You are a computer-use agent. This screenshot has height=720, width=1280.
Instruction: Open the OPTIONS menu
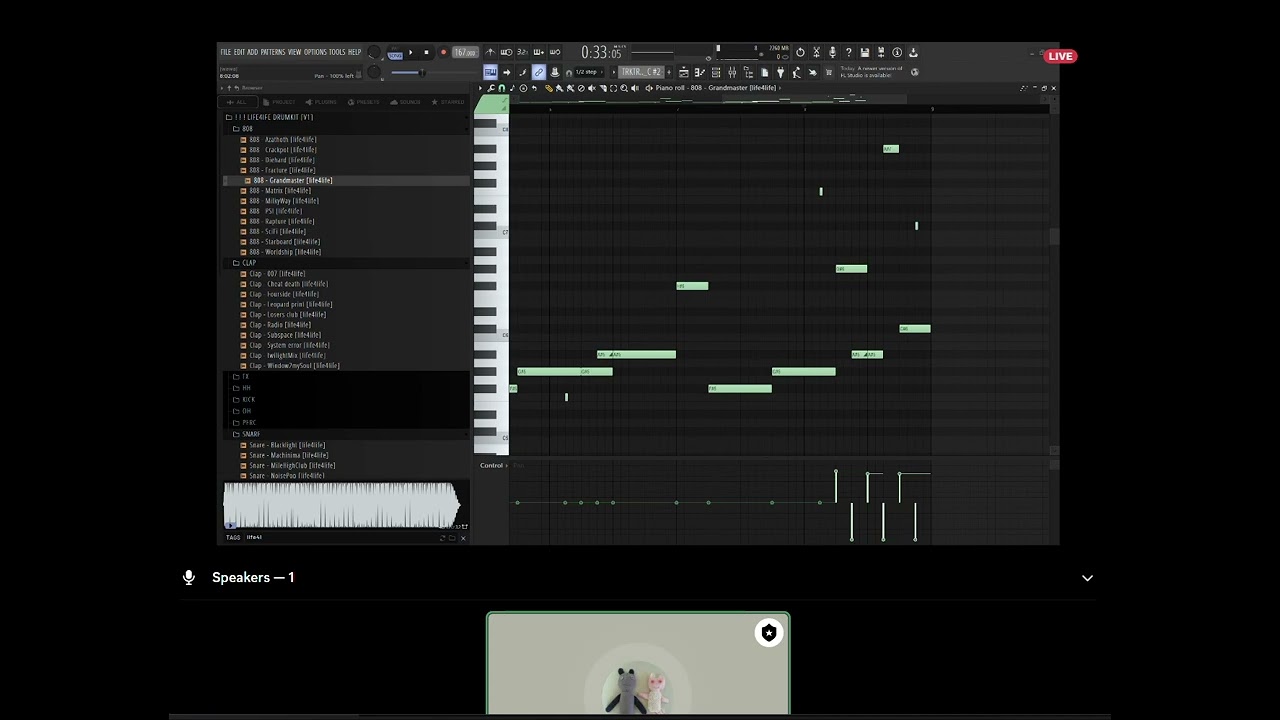(x=315, y=52)
